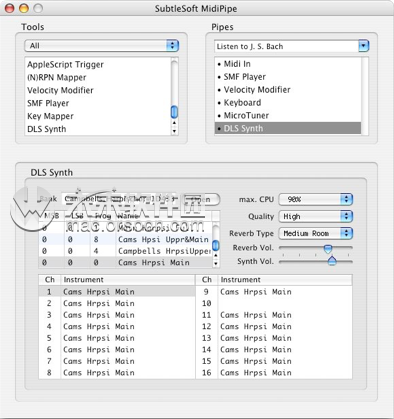Open the Quality dropdown showing High
The height and width of the screenshot is (419, 394).
[316, 216]
